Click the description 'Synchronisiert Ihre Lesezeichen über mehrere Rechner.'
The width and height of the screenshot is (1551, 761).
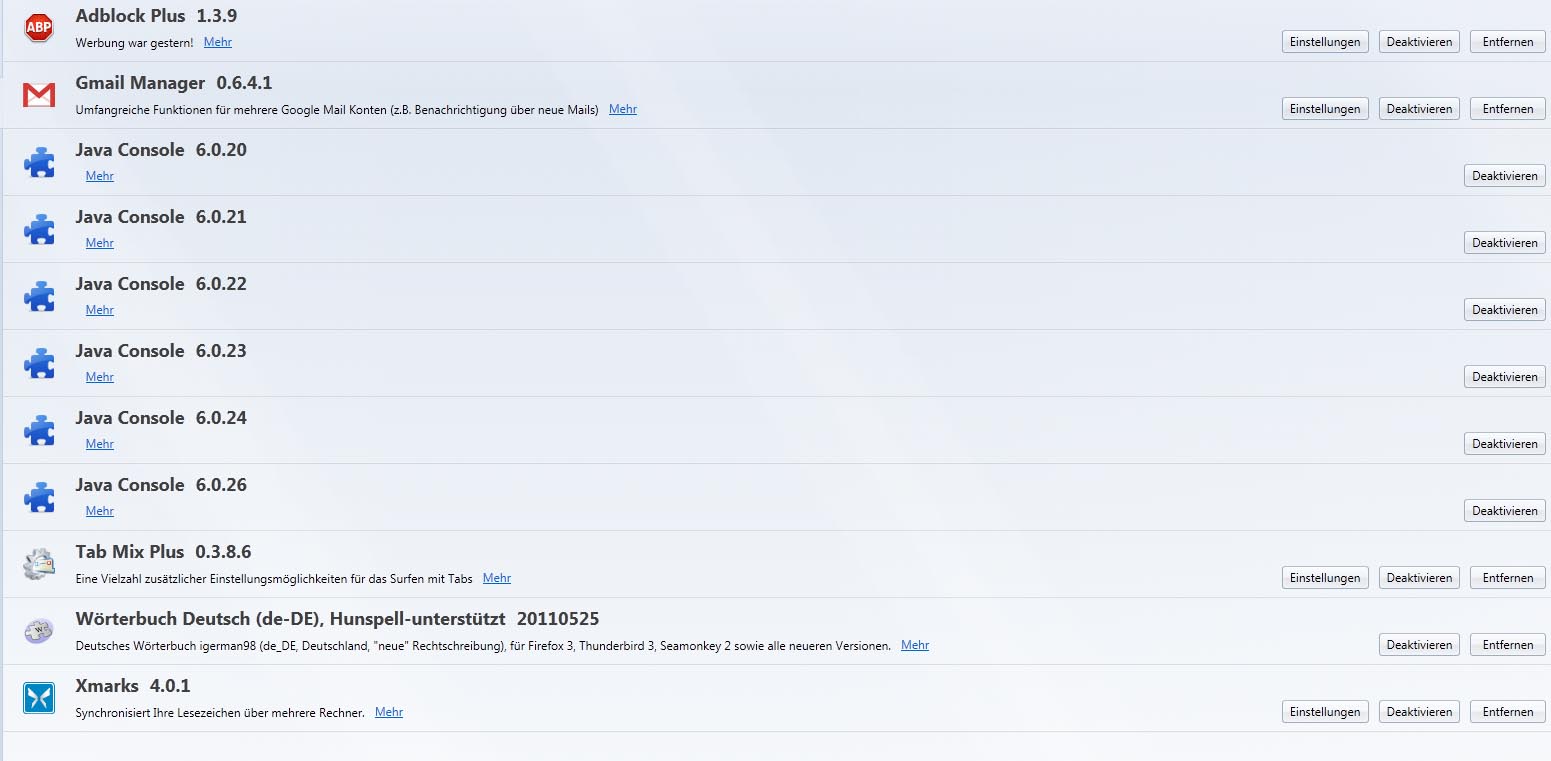point(220,713)
